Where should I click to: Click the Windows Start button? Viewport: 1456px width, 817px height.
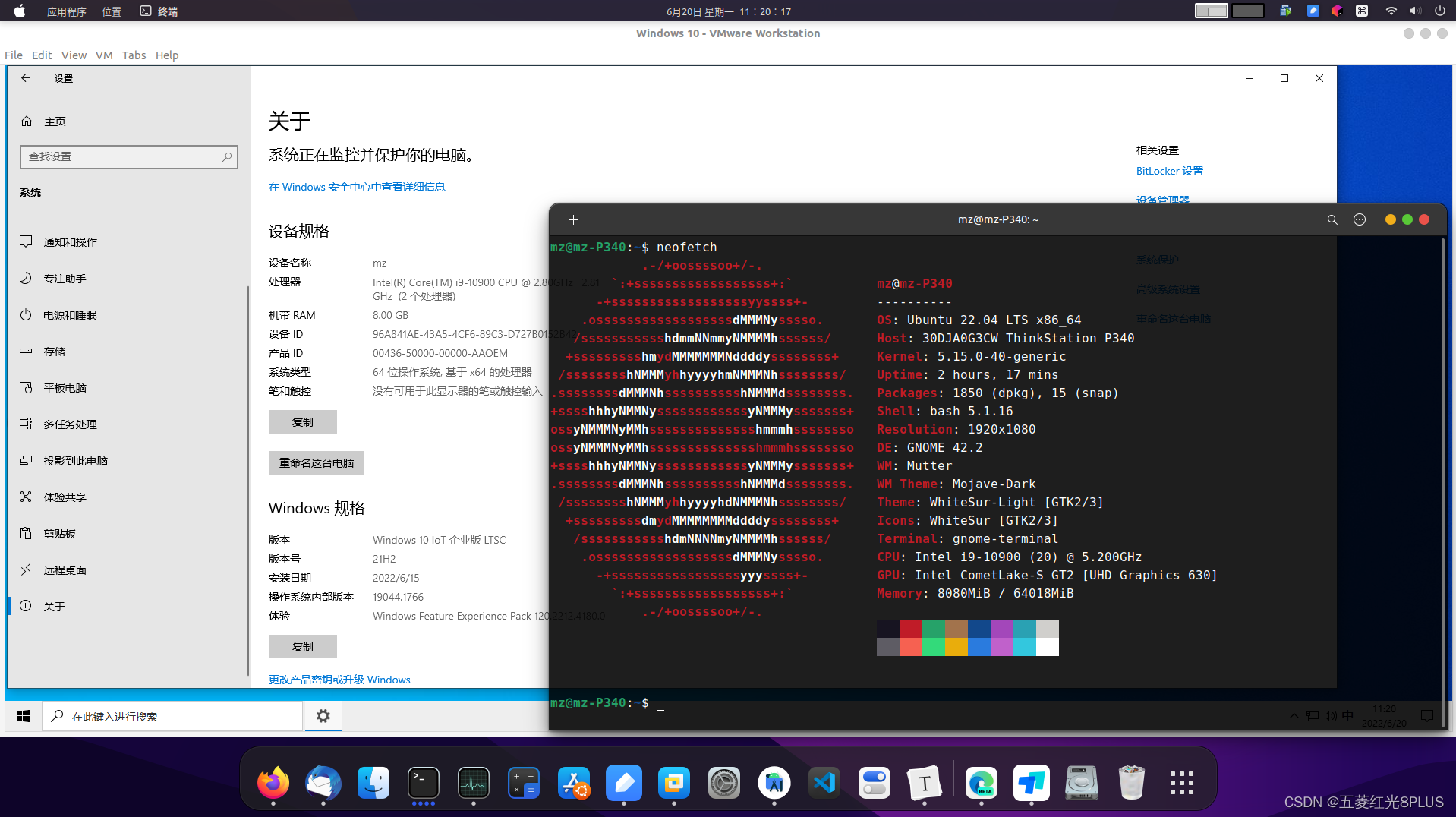24,716
